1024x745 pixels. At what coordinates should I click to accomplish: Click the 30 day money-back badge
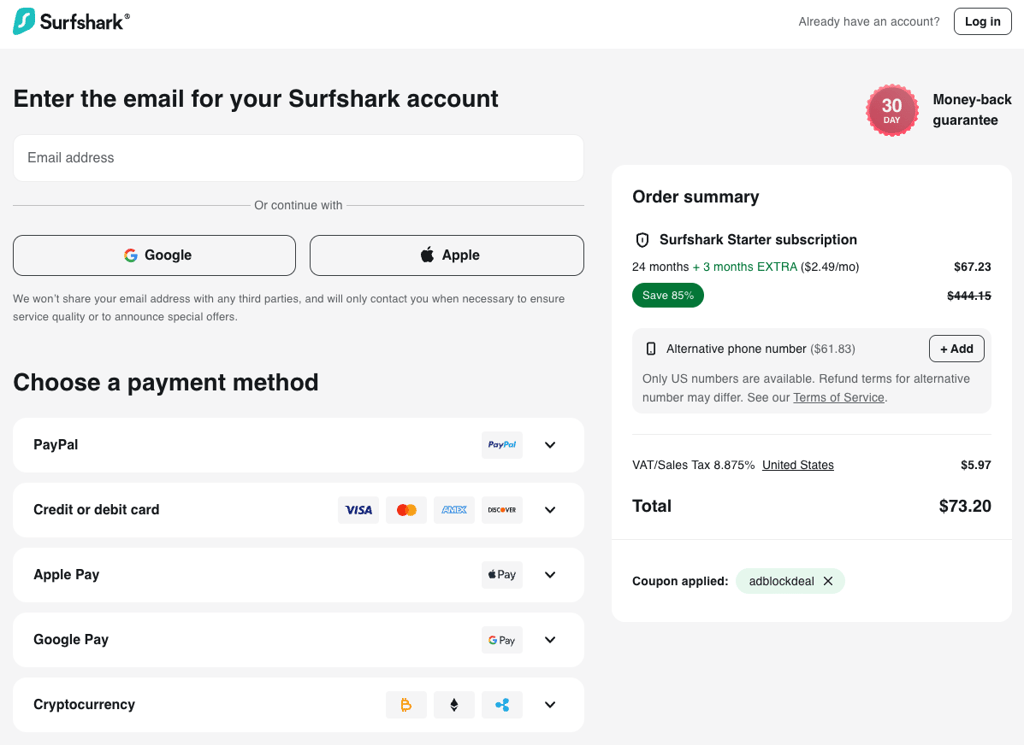891,110
